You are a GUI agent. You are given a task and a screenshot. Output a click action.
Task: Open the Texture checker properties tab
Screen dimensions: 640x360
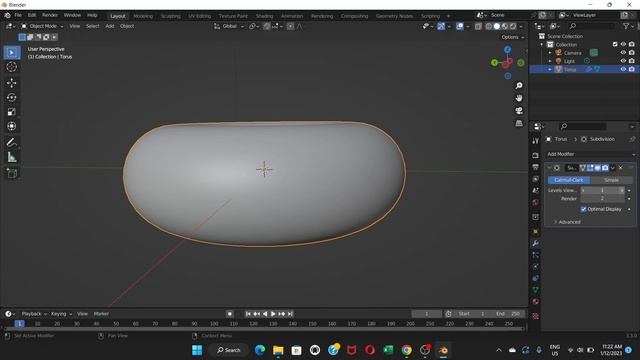(x=536, y=316)
